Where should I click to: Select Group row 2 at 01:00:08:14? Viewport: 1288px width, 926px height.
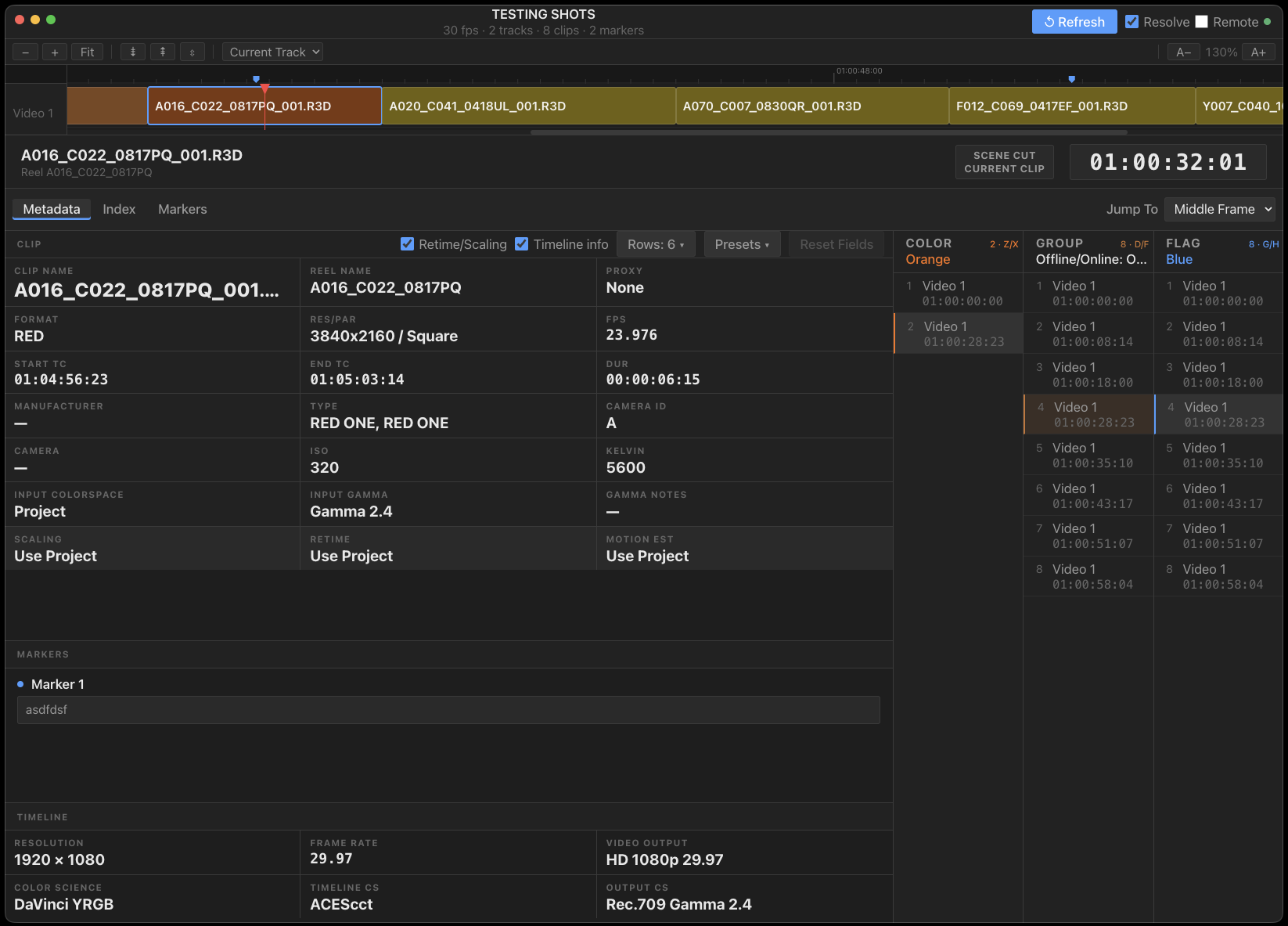coord(1088,333)
